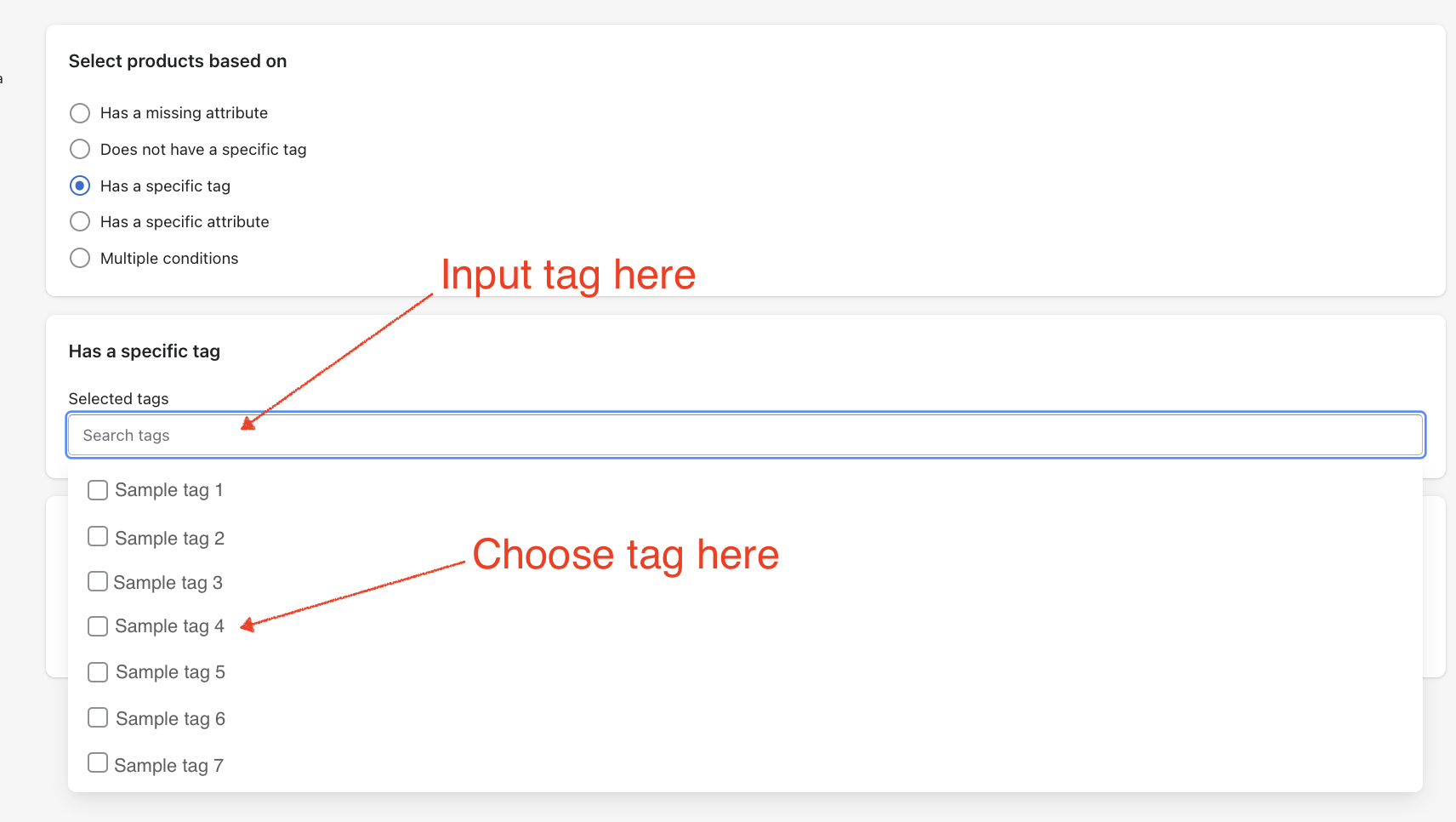Viewport: 1456px width, 822px height.
Task: Click the 'Sample tag 6' list label
Action: click(170, 719)
